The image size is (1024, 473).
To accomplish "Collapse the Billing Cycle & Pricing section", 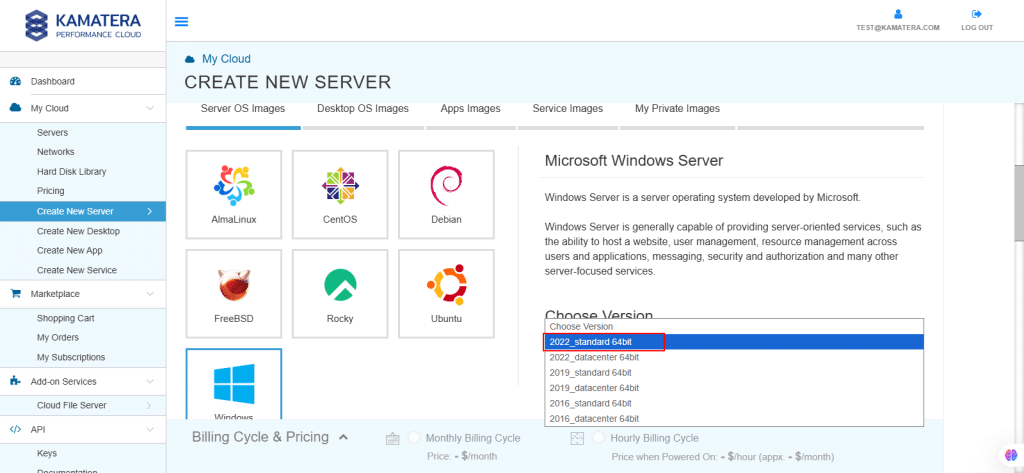I will [x=343, y=437].
